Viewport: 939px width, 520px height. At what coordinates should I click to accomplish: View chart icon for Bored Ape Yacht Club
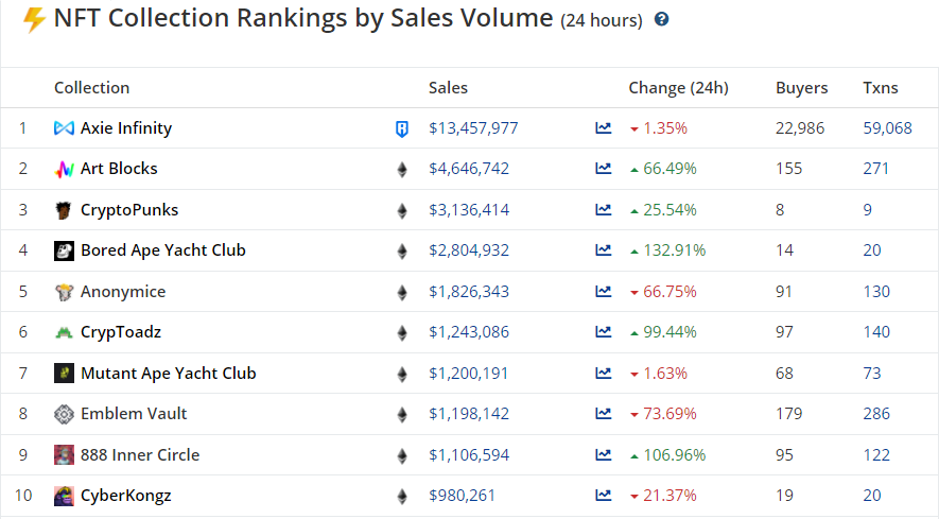603,251
